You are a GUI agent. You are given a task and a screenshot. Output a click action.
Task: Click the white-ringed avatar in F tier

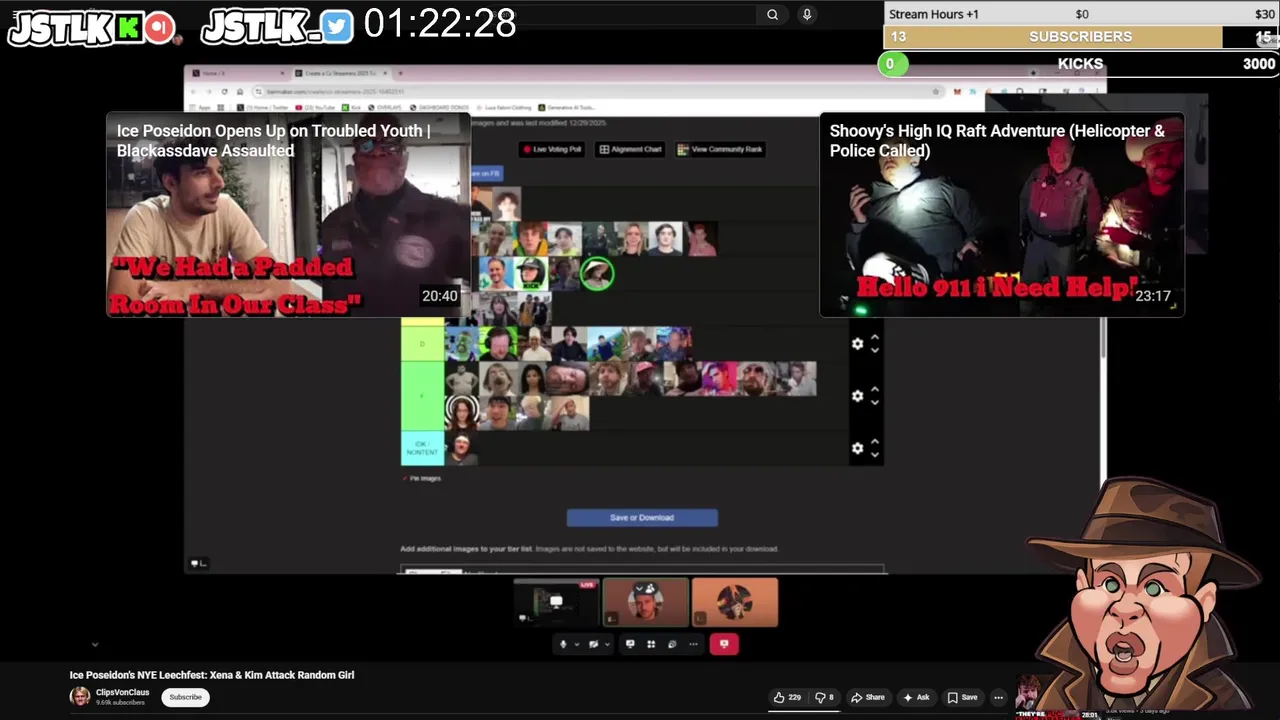coord(461,412)
